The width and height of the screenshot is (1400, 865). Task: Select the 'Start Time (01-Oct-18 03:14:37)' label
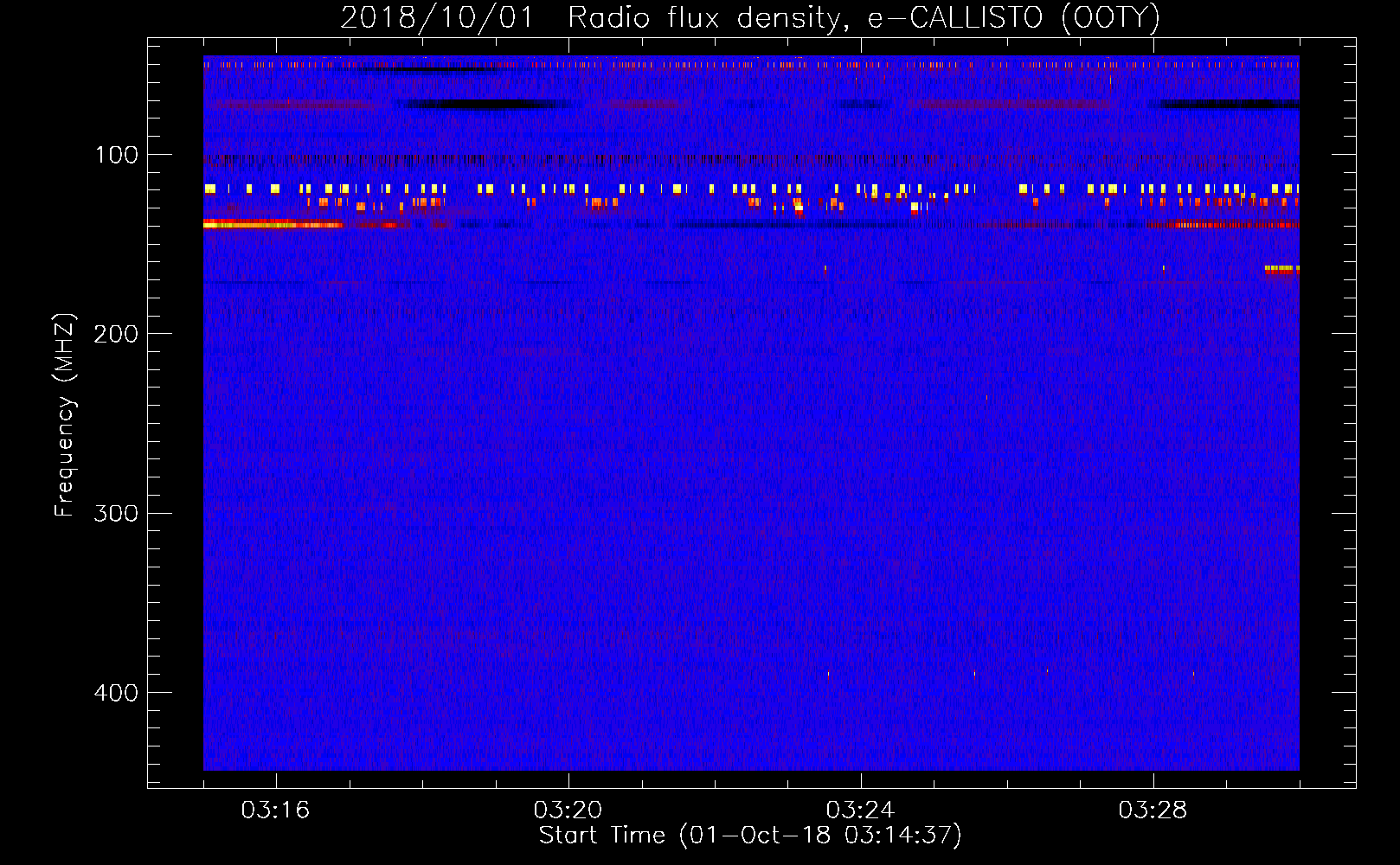[x=750, y=836]
